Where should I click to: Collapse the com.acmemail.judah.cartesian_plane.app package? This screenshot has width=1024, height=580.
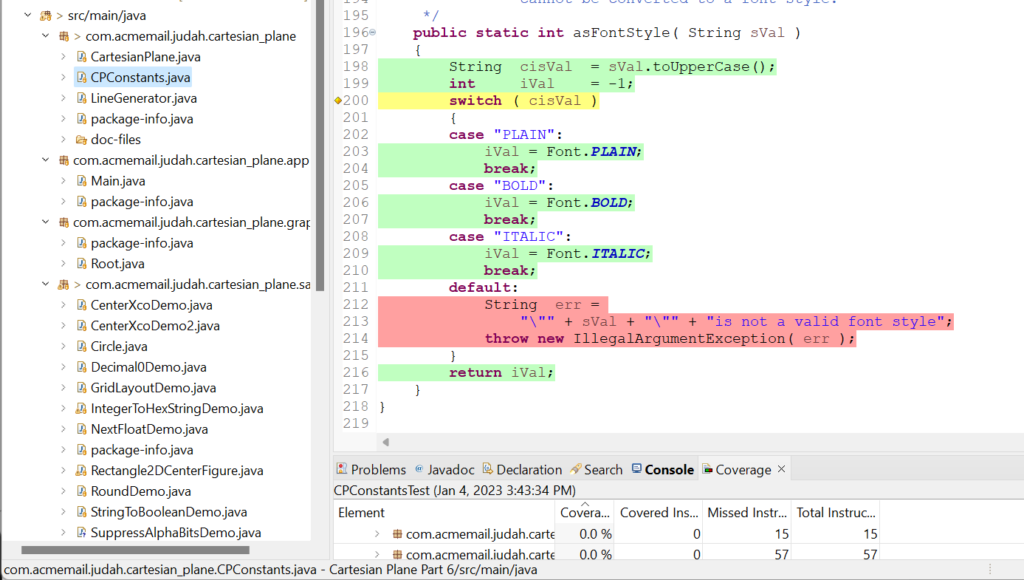point(45,160)
